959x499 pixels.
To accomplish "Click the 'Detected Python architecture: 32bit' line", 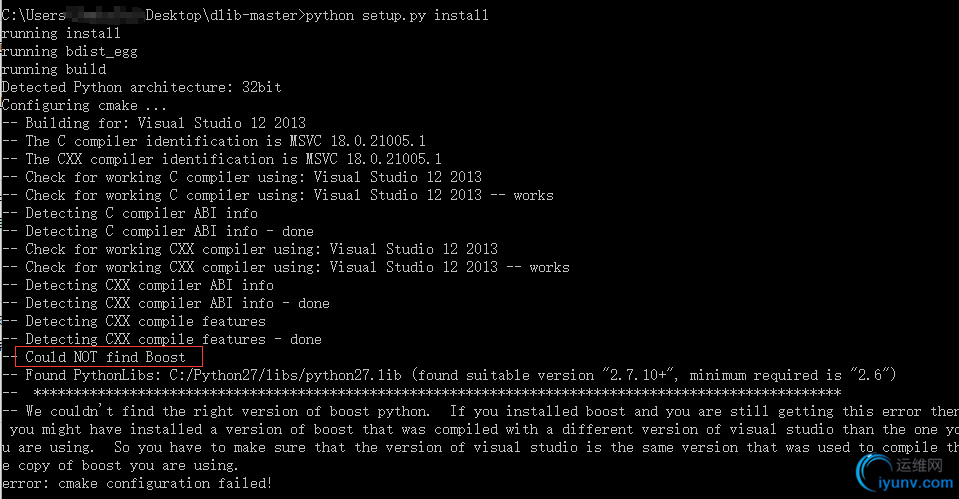I will coord(141,87).
